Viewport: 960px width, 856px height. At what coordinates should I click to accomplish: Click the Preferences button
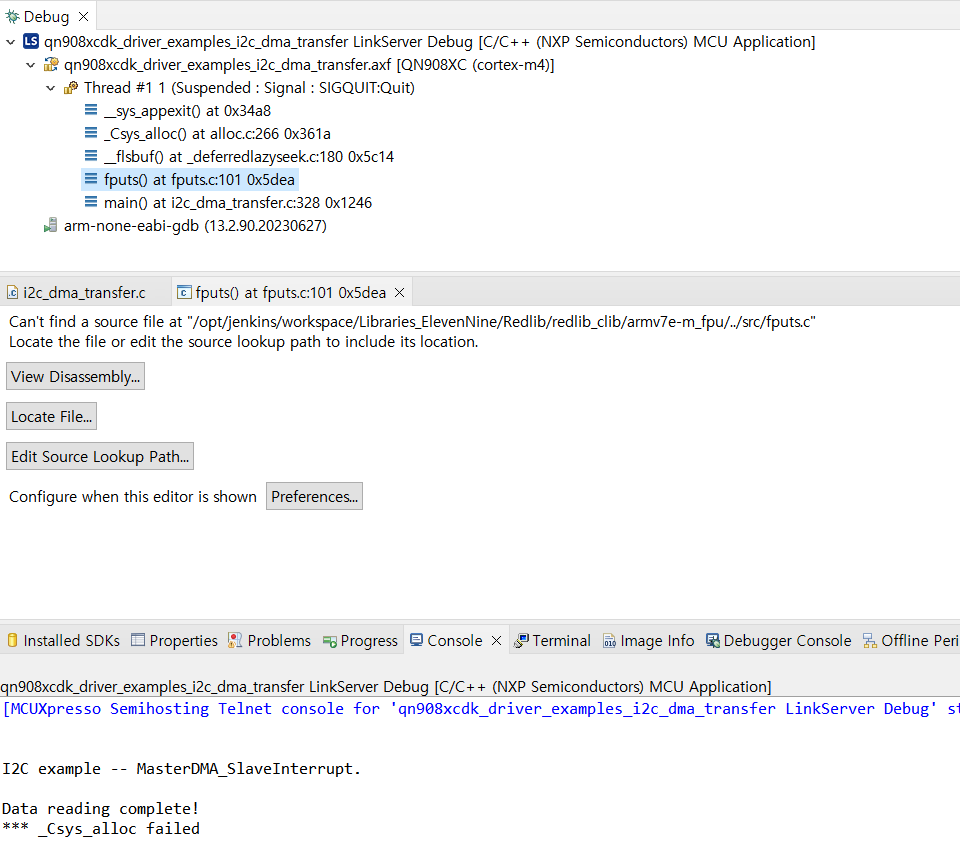(314, 496)
